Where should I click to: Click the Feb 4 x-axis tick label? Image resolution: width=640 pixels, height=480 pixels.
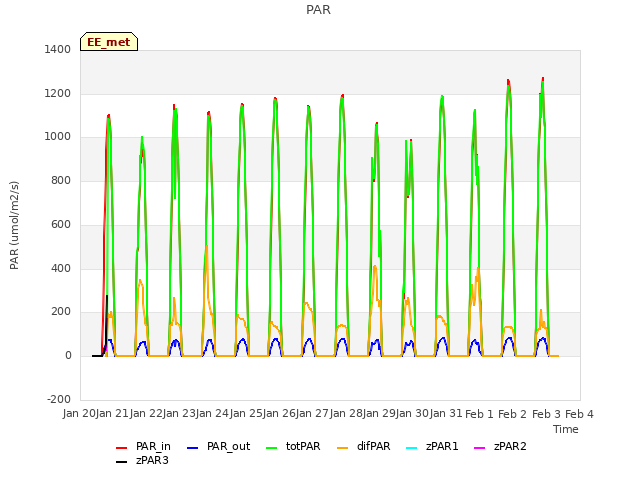pos(579,414)
